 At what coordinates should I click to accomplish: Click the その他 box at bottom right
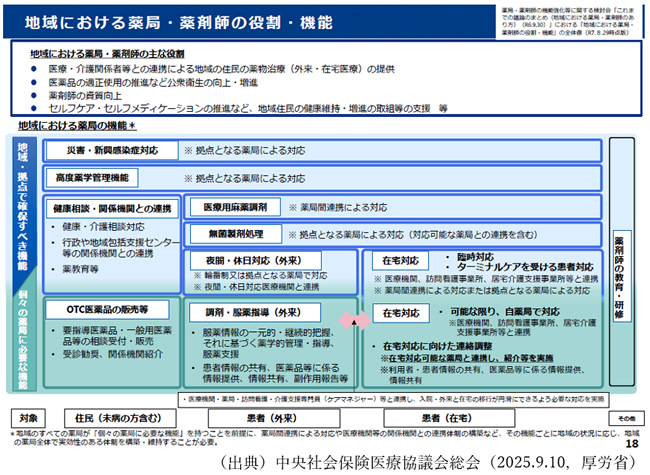[x=626, y=416]
